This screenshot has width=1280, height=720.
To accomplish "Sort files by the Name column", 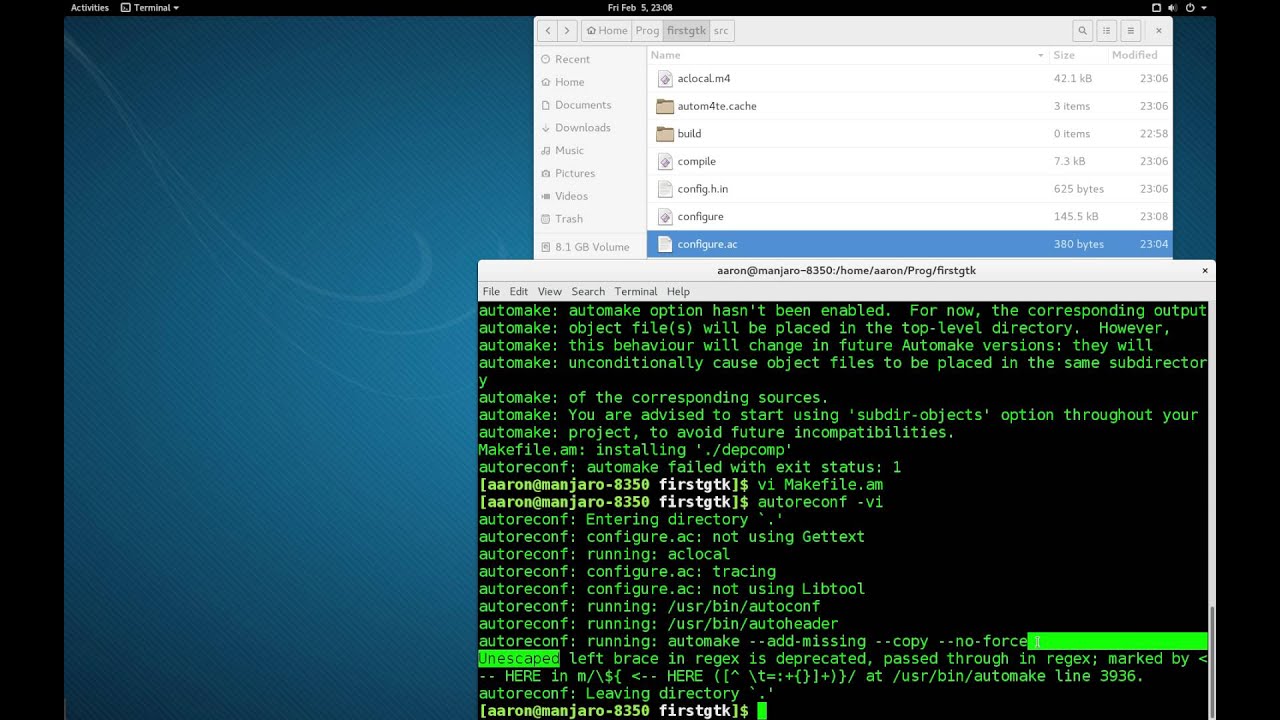I will [848, 55].
